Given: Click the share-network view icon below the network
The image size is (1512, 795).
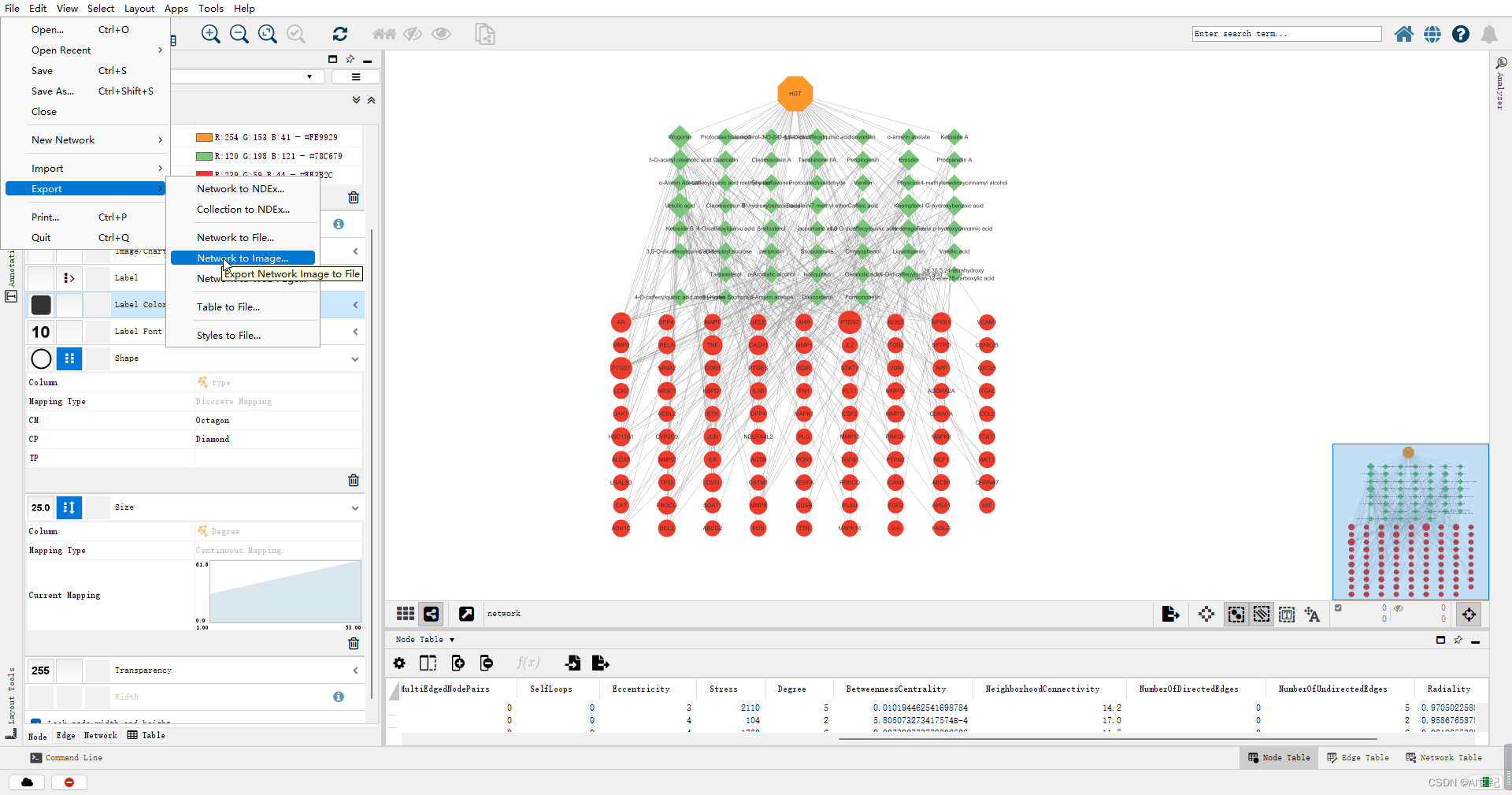Looking at the screenshot, I should [432, 614].
